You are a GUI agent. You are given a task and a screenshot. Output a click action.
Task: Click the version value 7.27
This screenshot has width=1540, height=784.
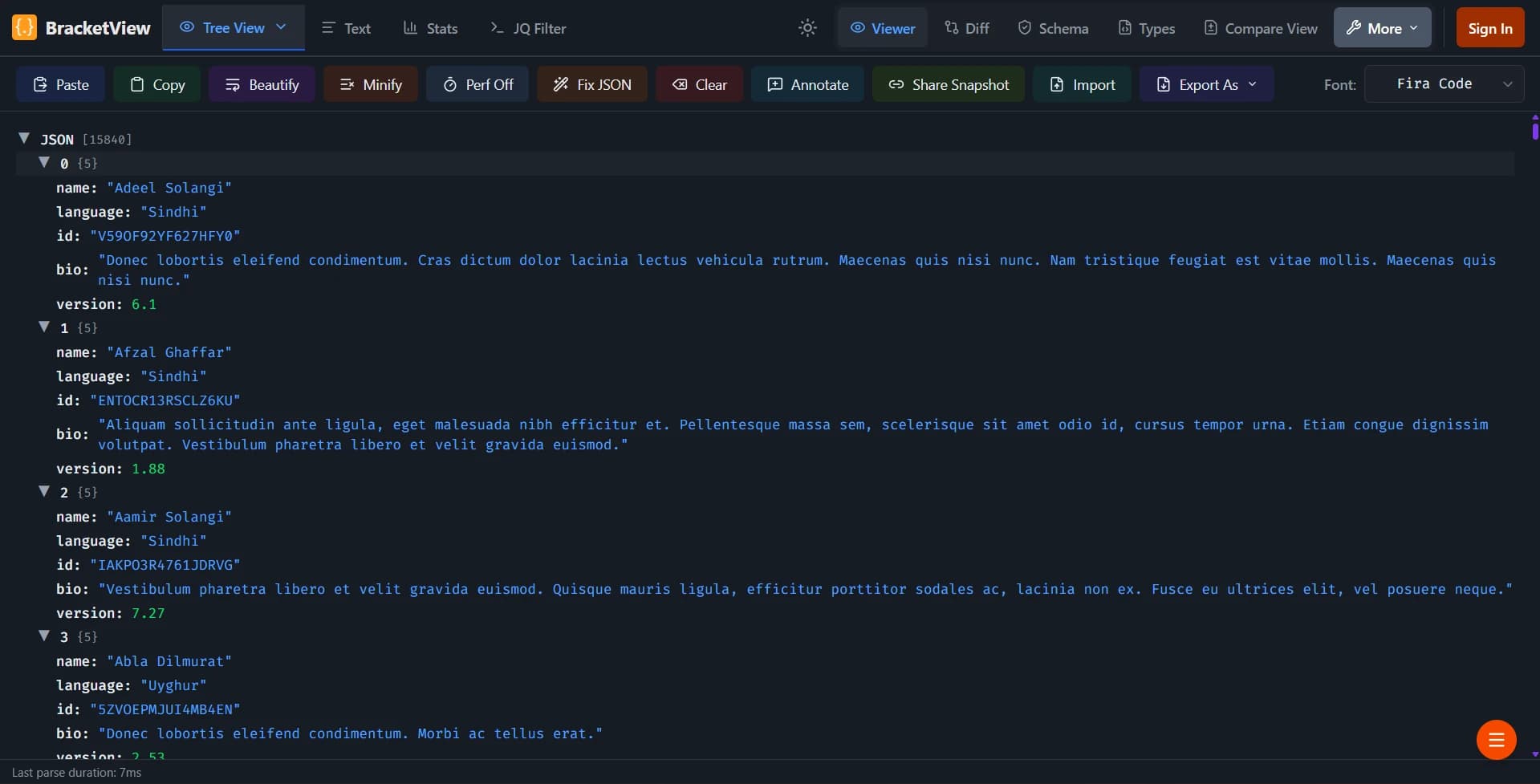click(148, 613)
